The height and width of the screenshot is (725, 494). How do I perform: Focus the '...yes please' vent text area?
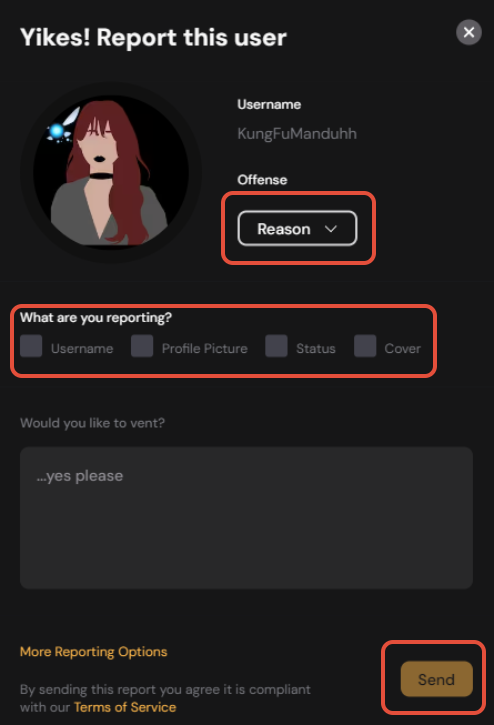point(247,517)
